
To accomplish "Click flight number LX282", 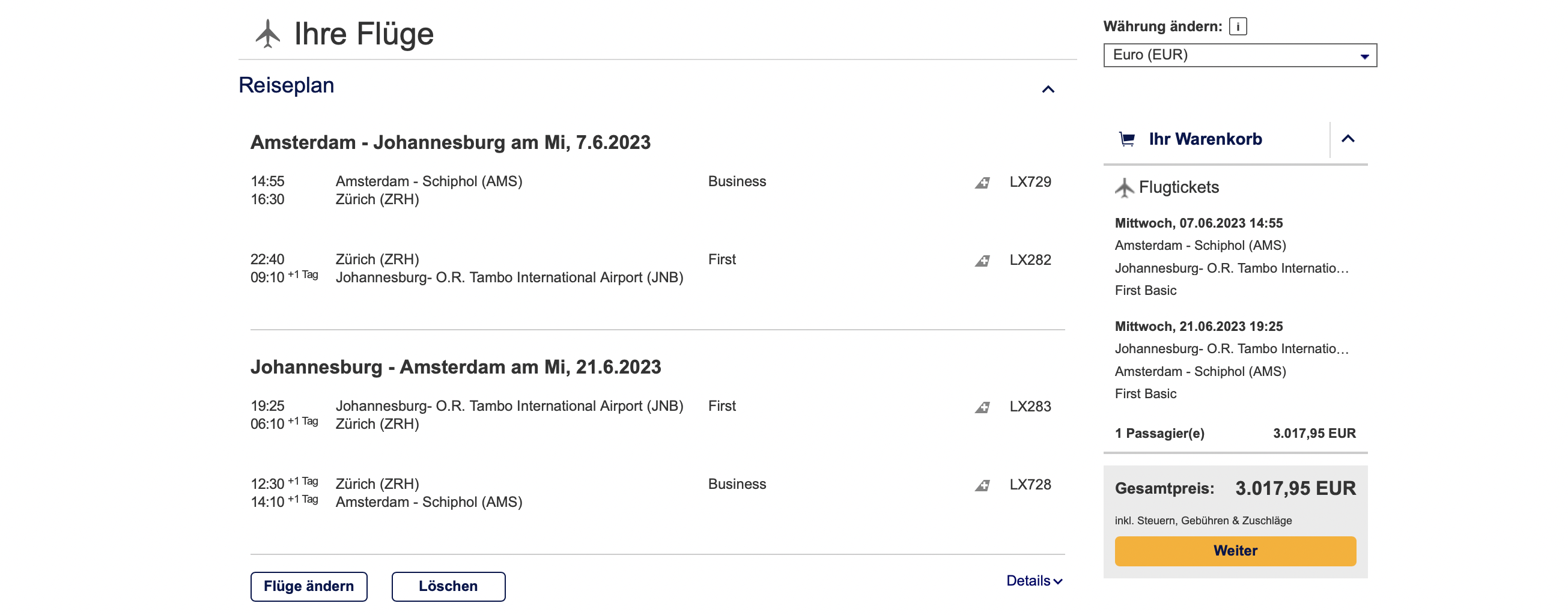I will pyautogui.click(x=1030, y=259).
